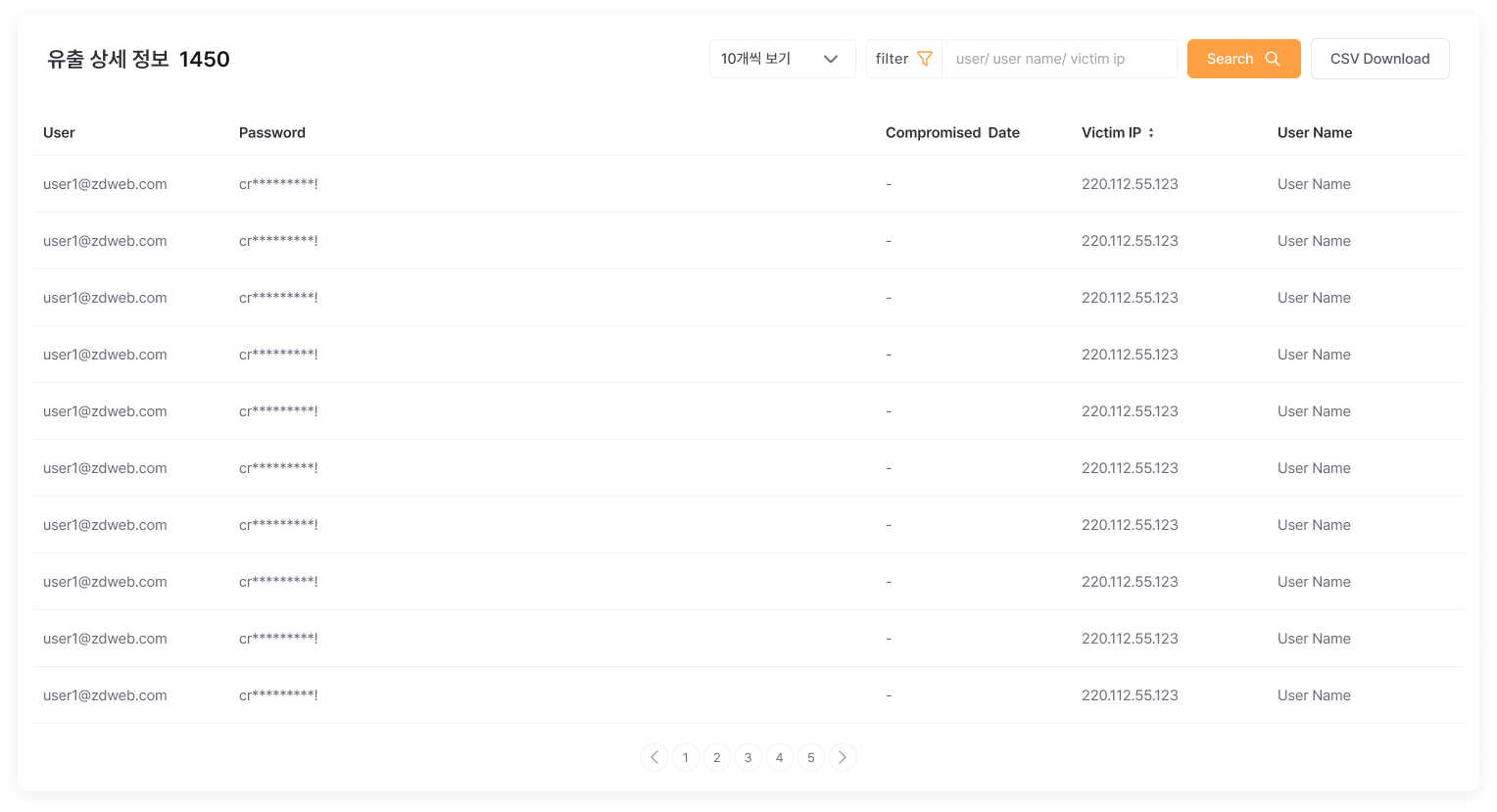The height and width of the screenshot is (812, 1497).
Task: Jump to page 2 in pagination
Action: pos(717,757)
